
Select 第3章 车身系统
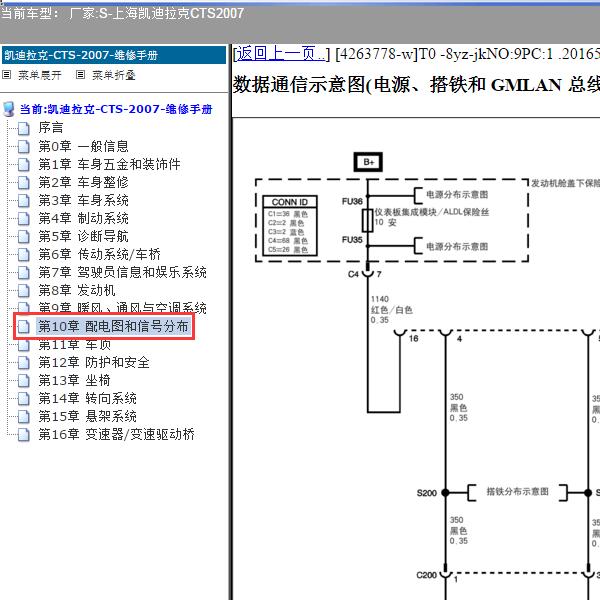click(83, 200)
